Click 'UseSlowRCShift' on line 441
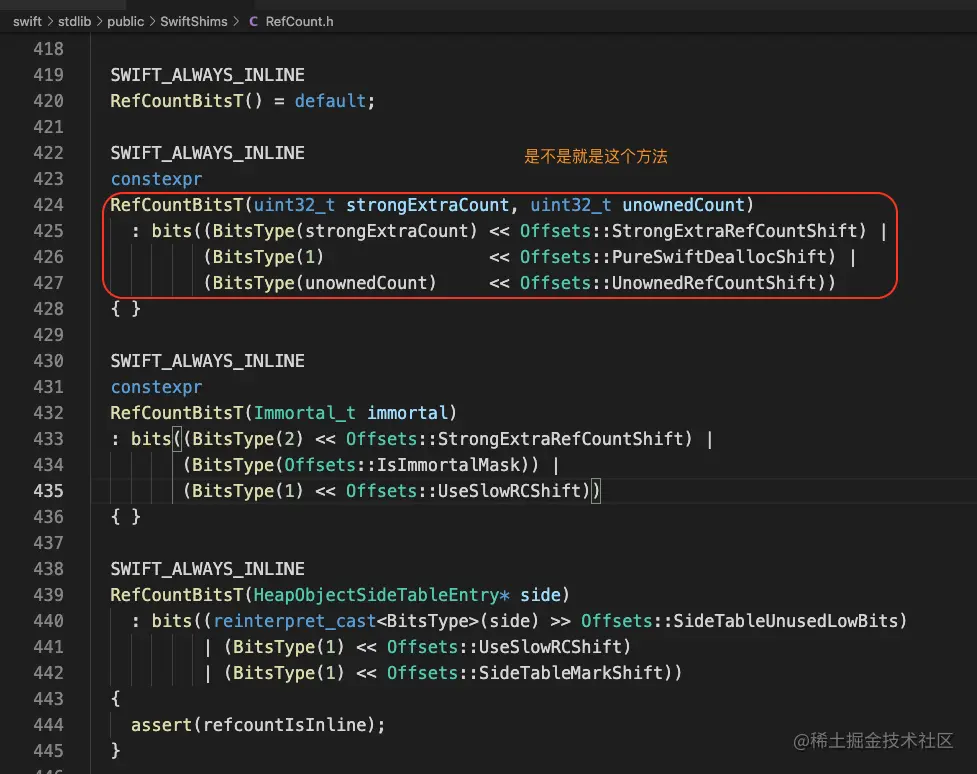977x774 pixels. point(550,647)
